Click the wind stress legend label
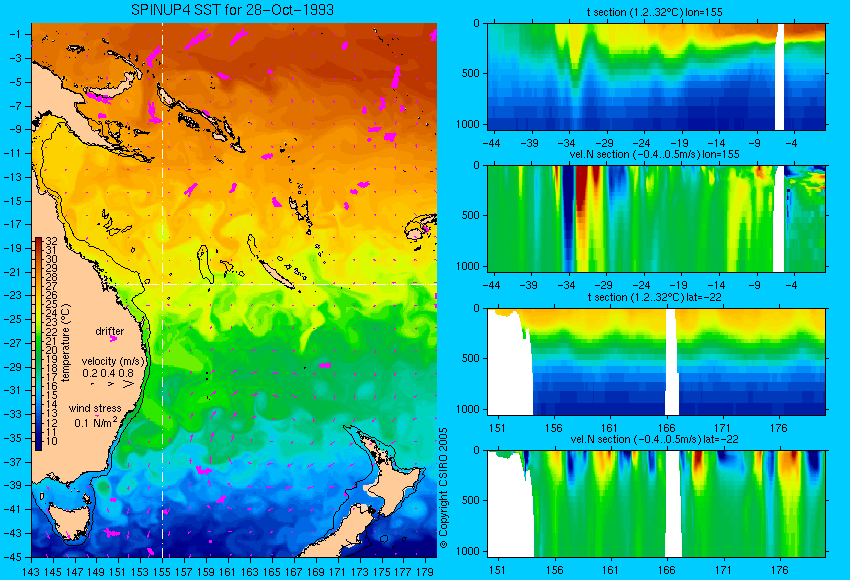Screen dimensions: 850x580 [94, 408]
